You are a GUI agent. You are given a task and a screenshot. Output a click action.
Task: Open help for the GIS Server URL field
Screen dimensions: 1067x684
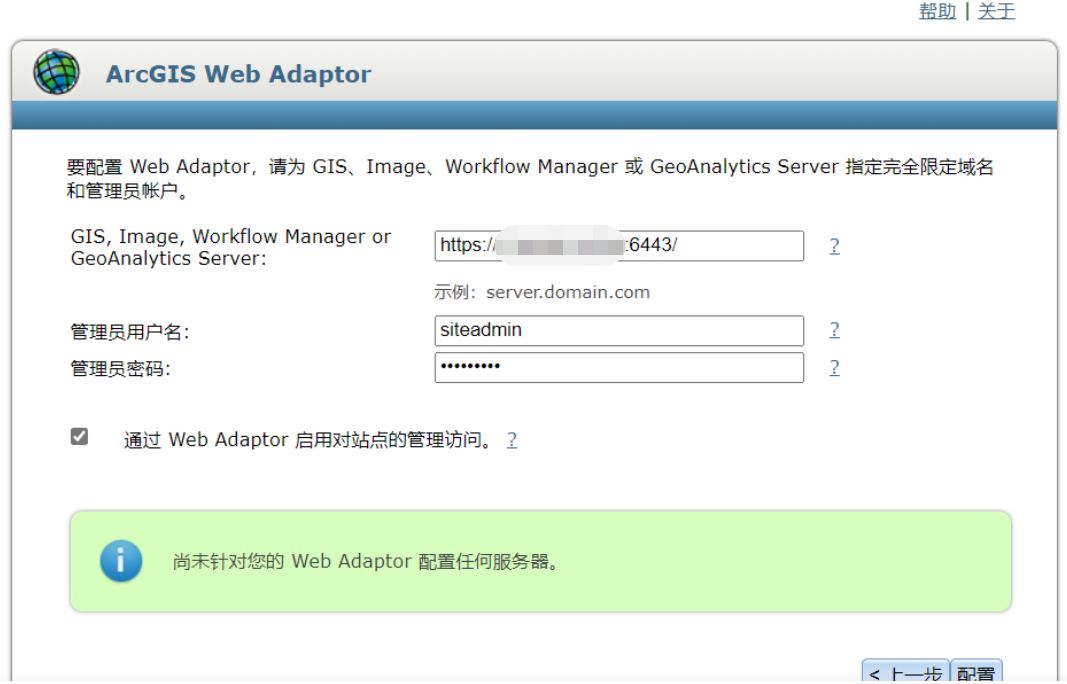[834, 246]
